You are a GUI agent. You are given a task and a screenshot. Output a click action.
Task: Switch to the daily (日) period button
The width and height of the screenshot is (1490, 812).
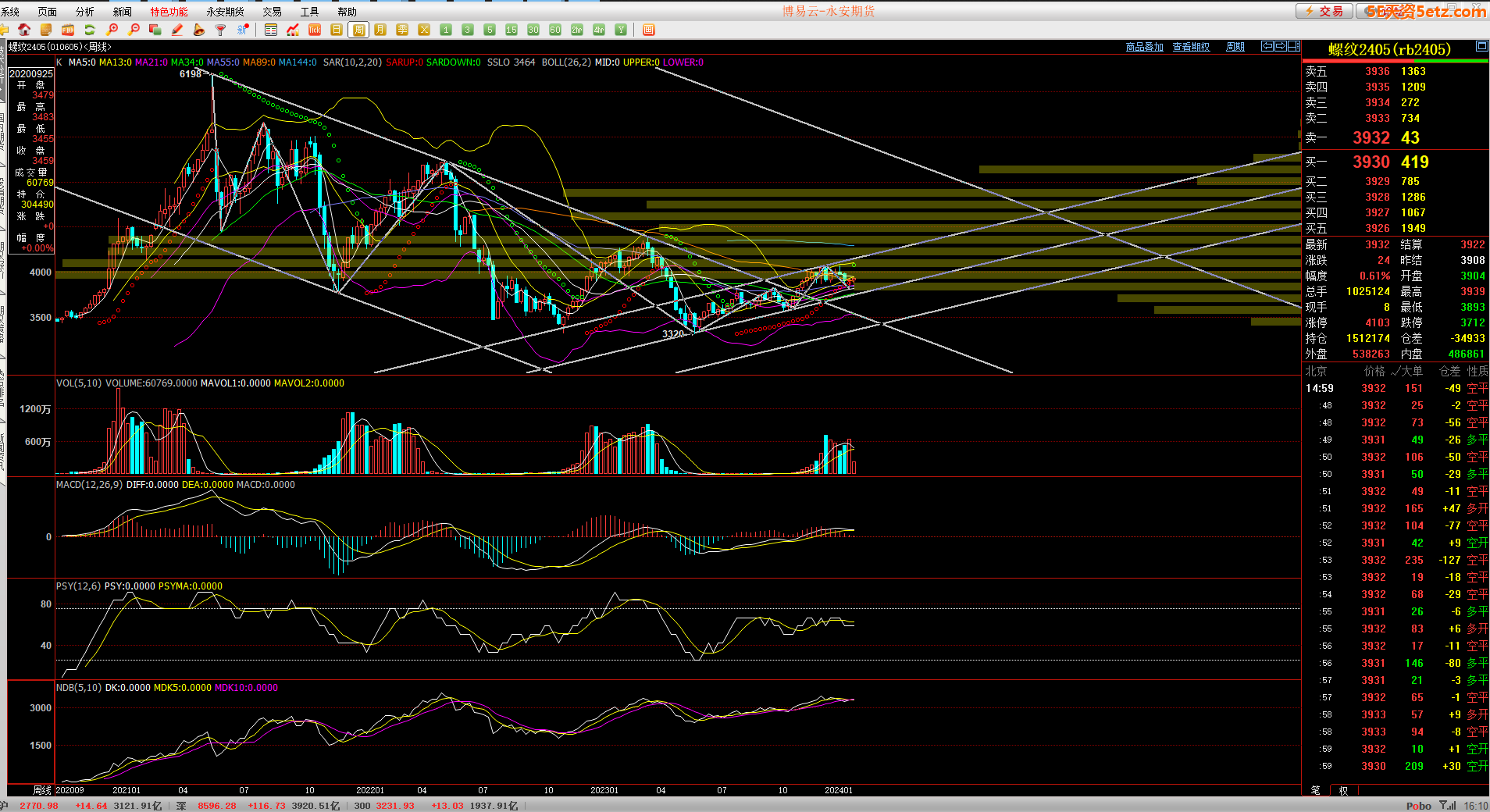click(x=337, y=30)
